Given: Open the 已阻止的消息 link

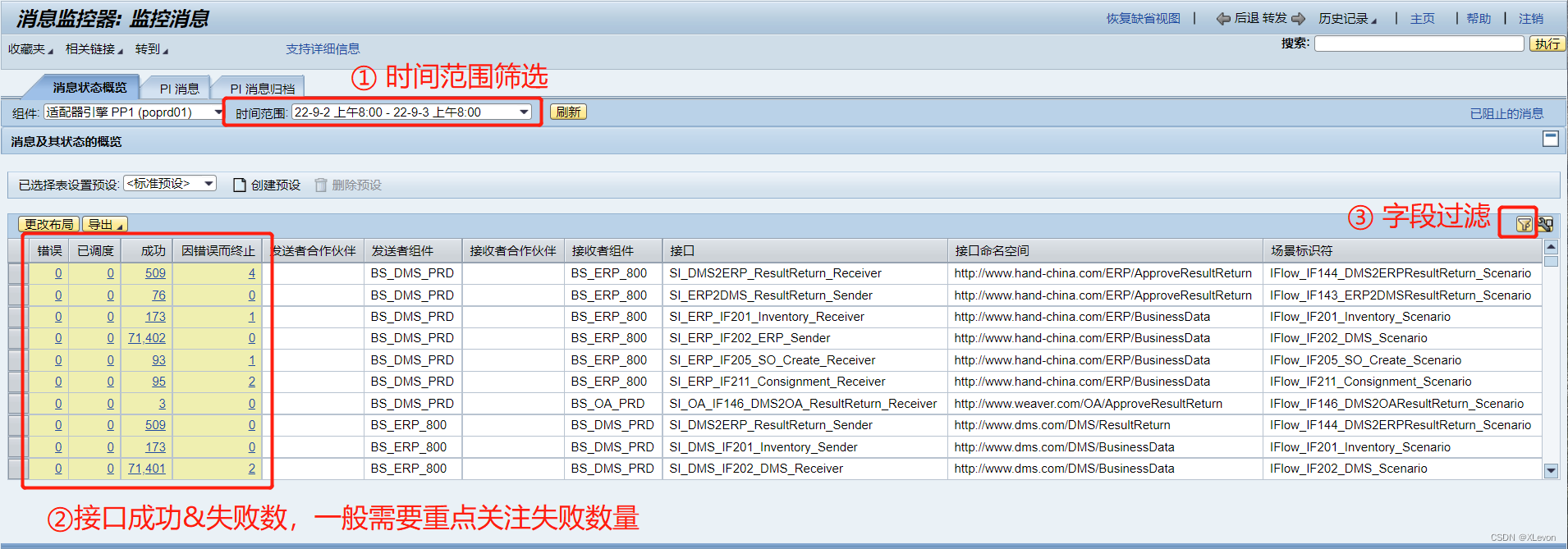Looking at the screenshot, I should click(x=1506, y=114).
